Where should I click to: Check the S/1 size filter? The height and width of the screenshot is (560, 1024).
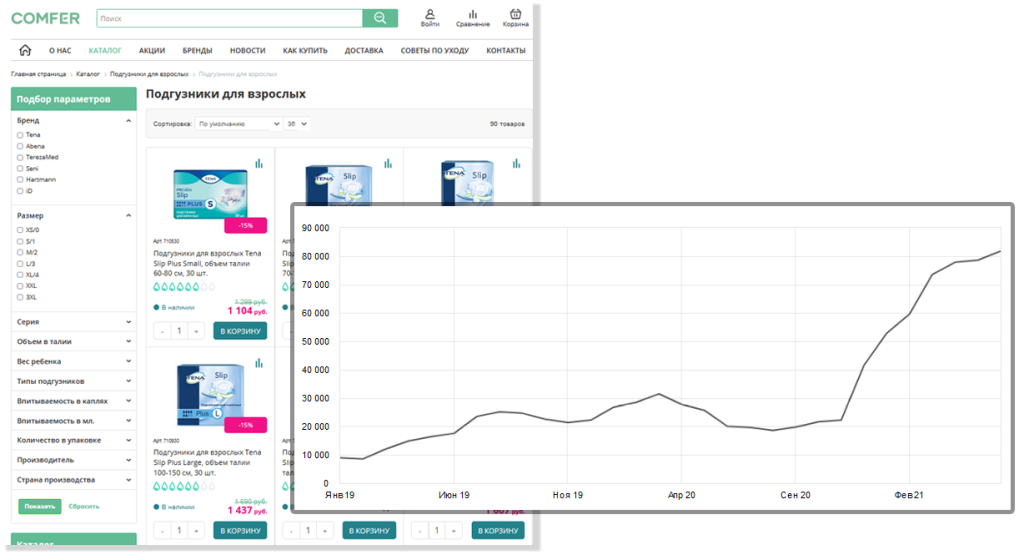(20, 241)
